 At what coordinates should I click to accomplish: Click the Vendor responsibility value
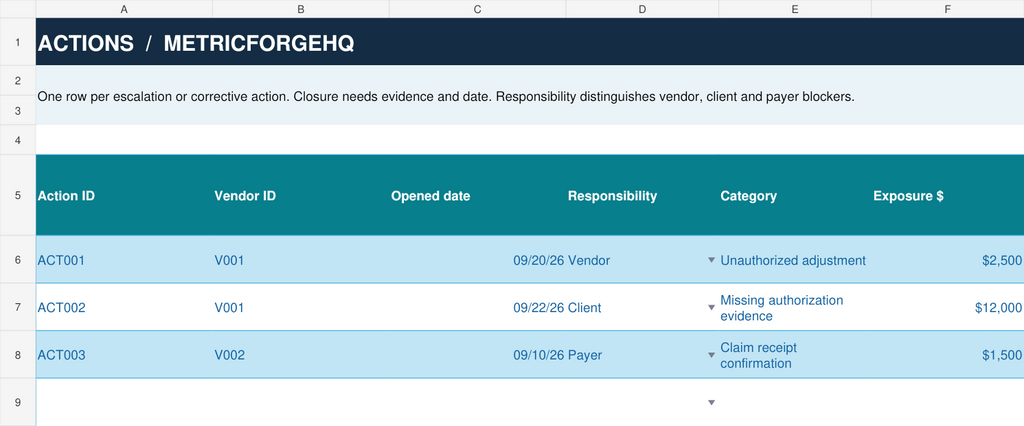click(589, 260)
